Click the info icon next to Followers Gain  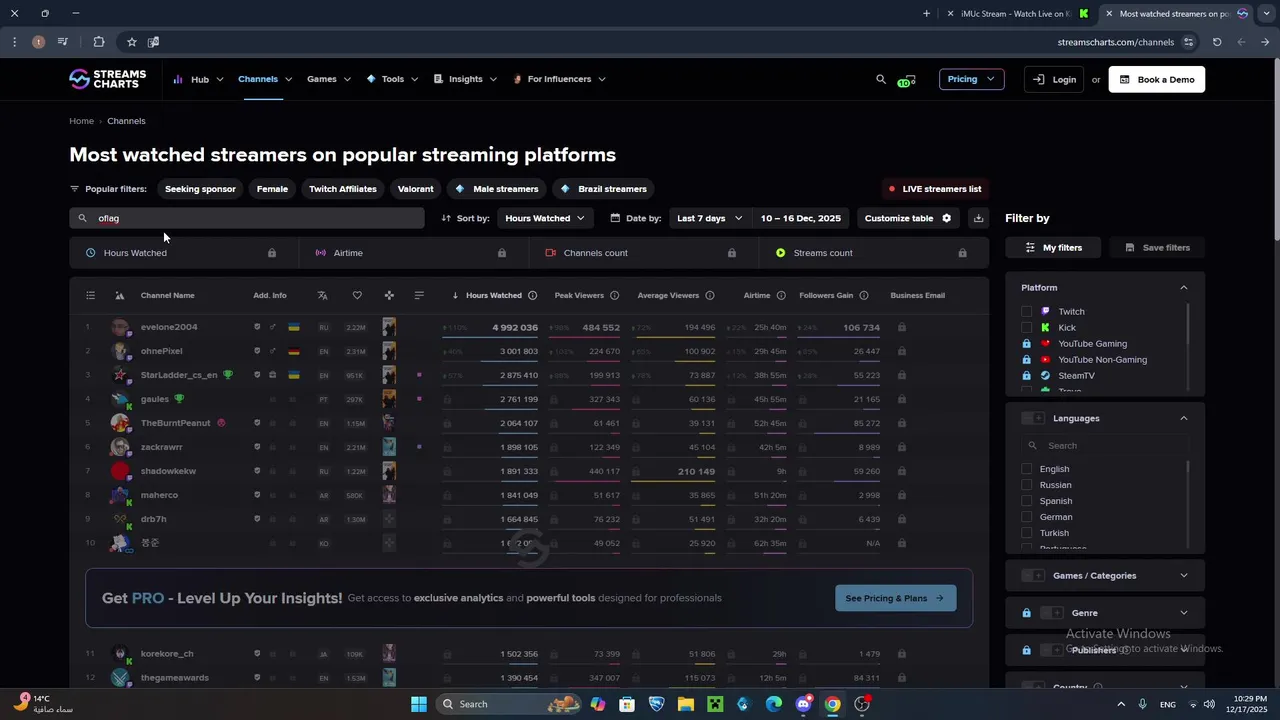864,295
